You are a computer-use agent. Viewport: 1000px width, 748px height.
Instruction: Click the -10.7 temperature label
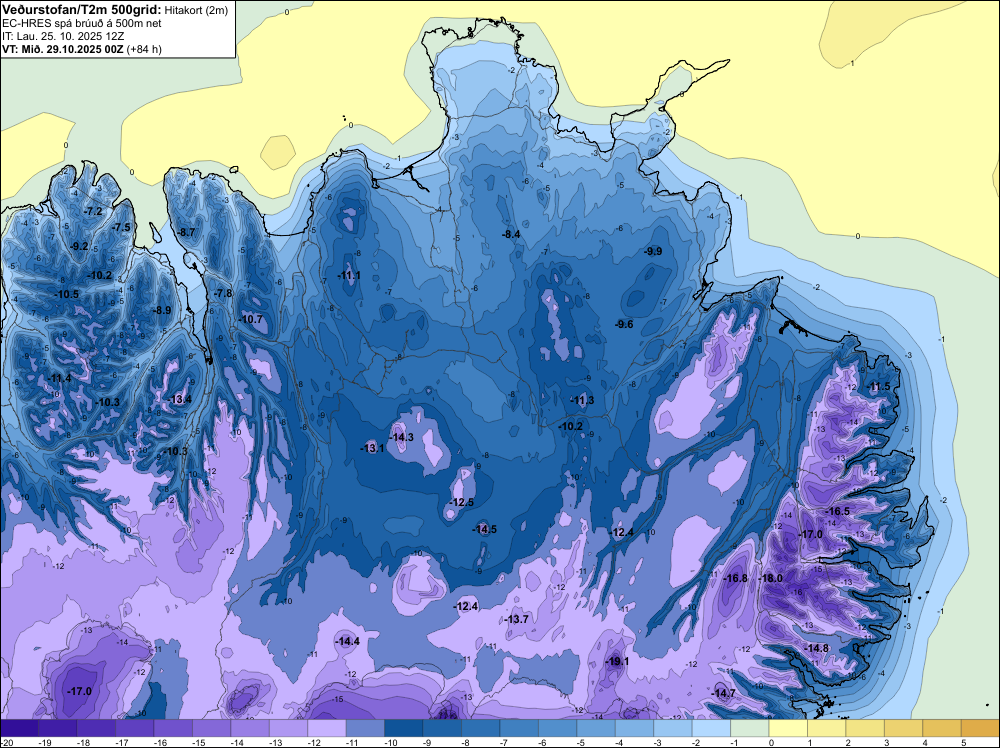pos(251,319)
